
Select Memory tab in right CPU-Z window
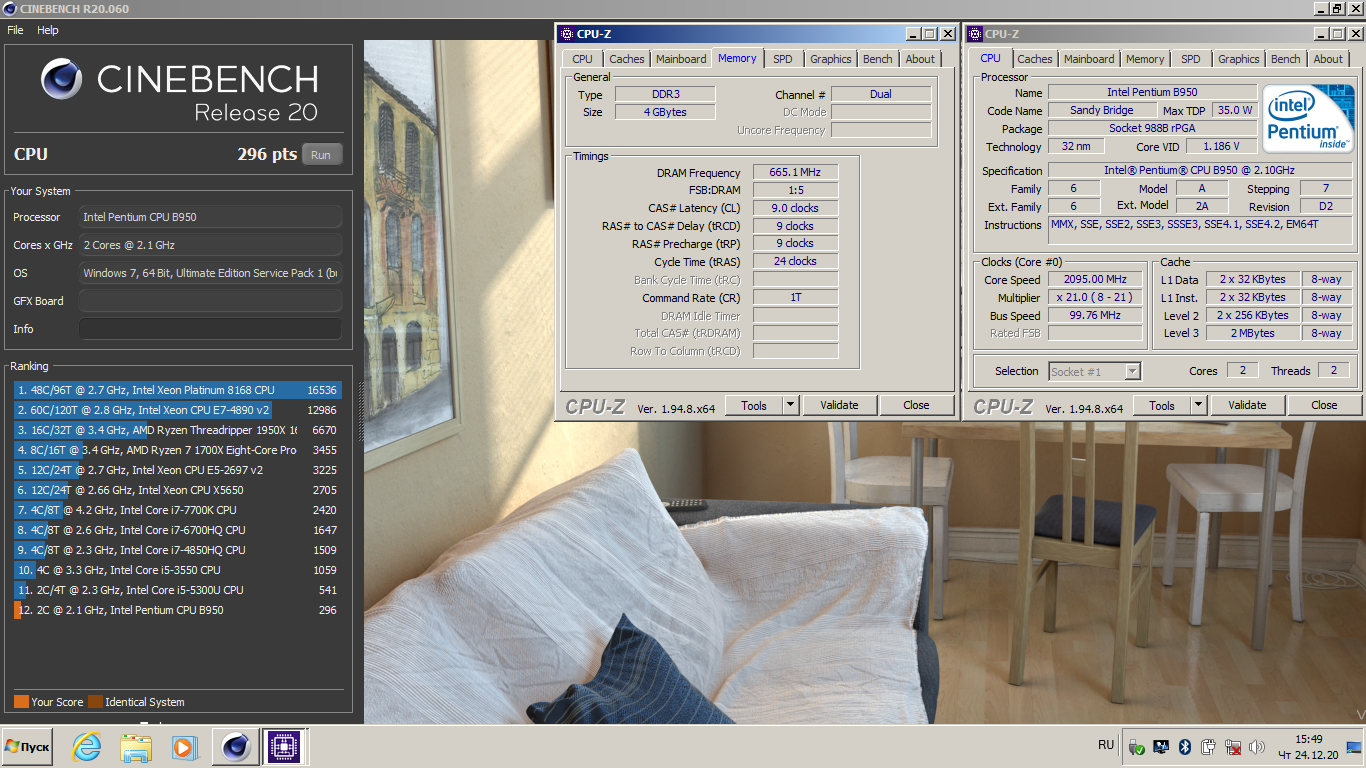[1145, 59]
